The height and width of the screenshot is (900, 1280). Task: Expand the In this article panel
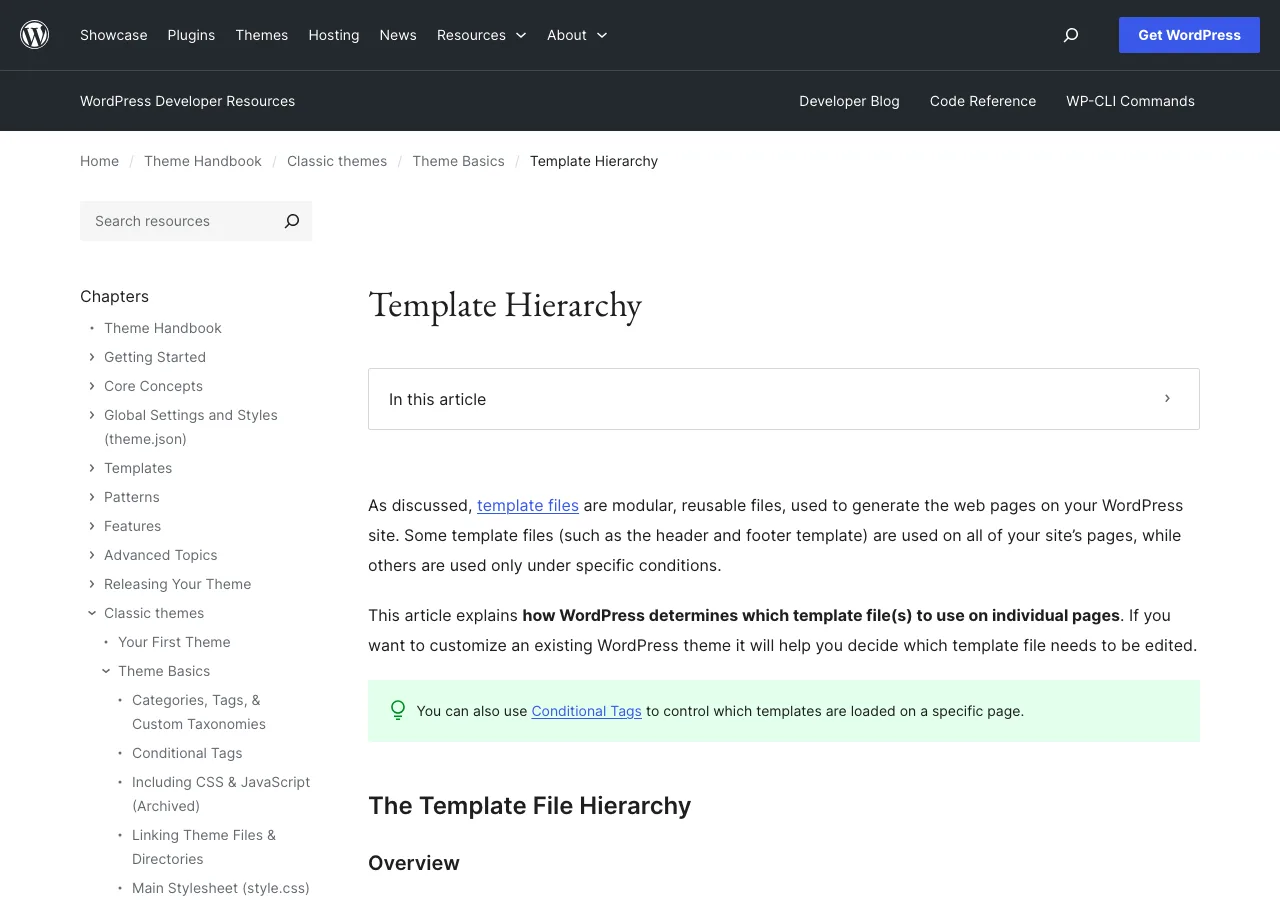[x=784, y=399]
